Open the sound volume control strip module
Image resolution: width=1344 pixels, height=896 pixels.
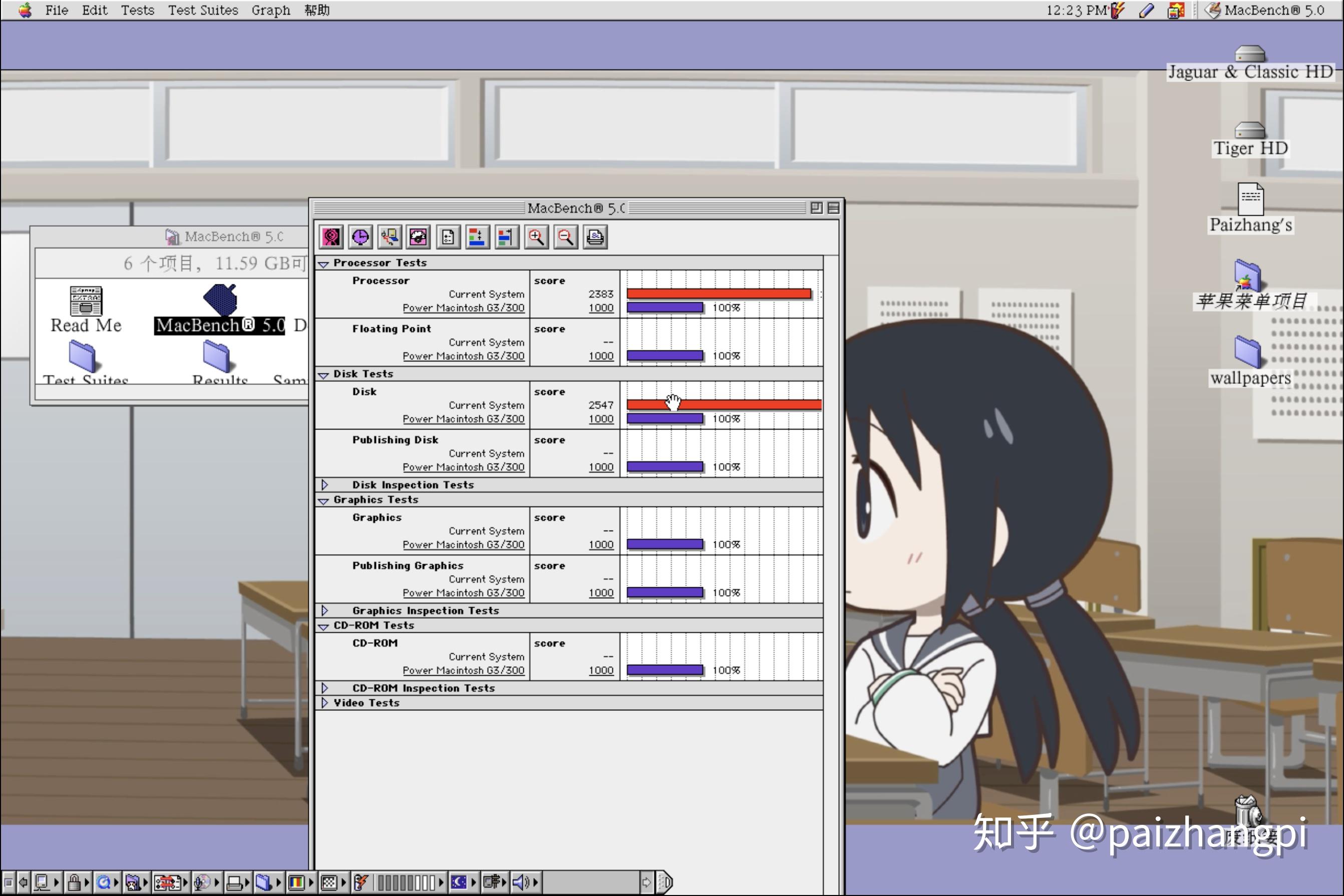520,882
